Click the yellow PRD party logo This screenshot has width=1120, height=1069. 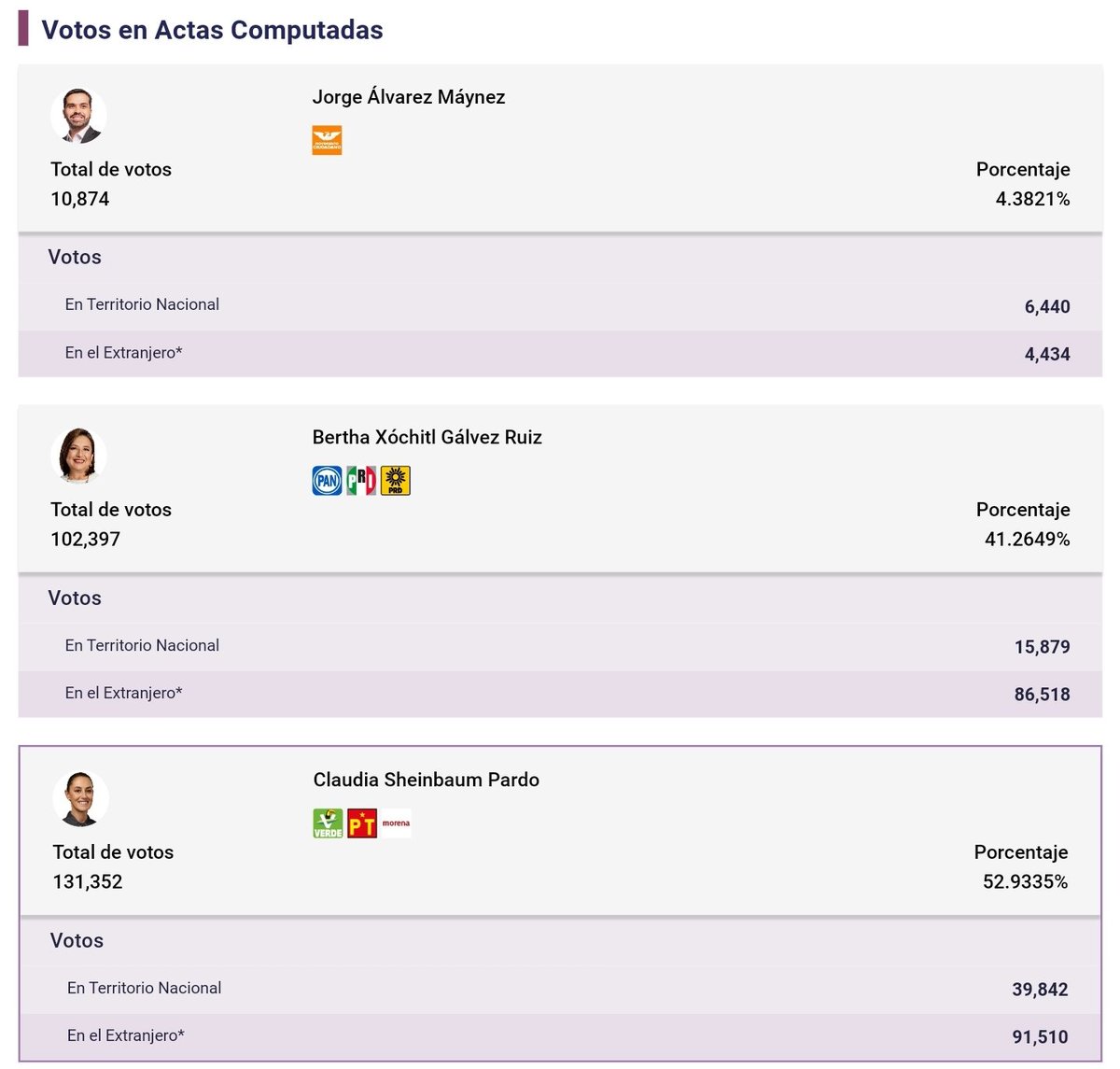pyautogui.click(x=396, y=481)
